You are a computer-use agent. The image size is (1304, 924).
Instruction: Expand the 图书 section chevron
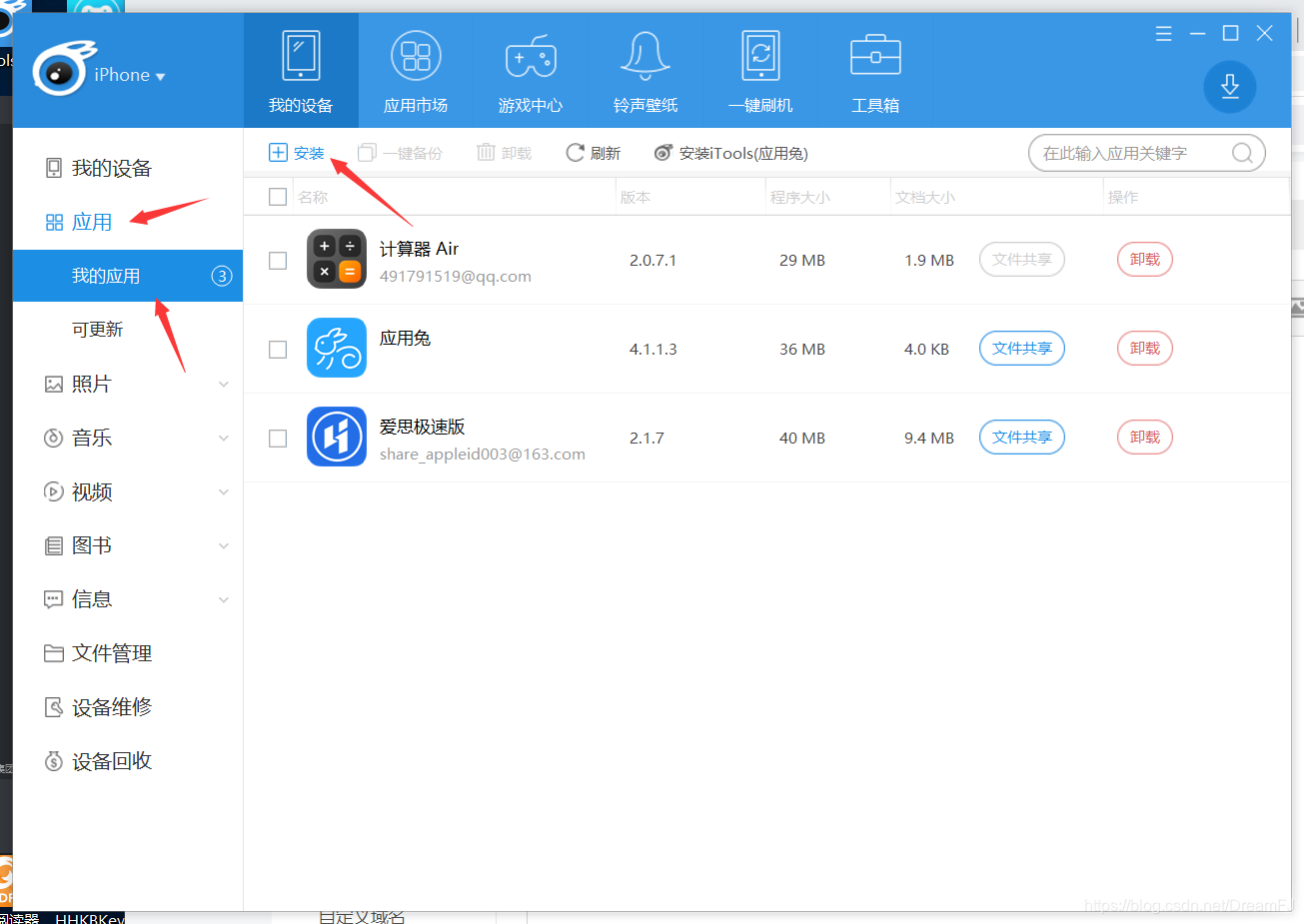[224, 546]
